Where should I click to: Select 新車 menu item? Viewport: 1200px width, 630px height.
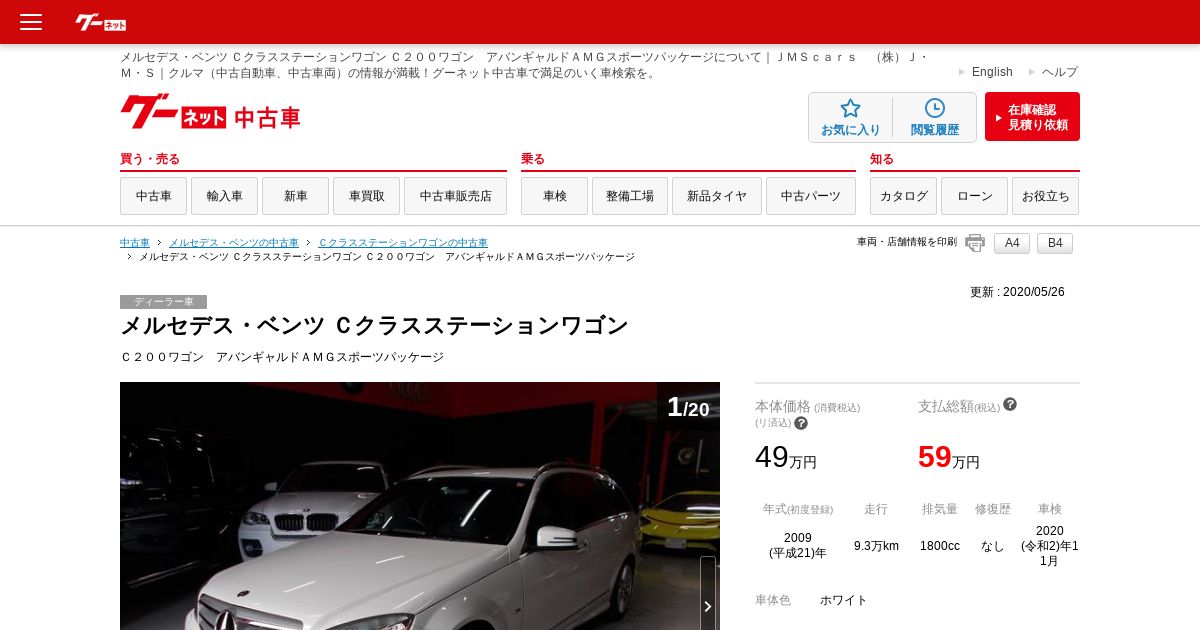click(295, 196)
